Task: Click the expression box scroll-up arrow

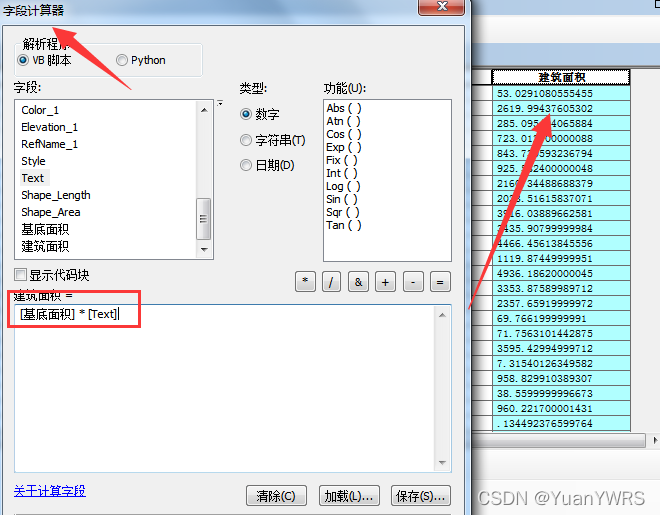Action: [x=442, y=315]
